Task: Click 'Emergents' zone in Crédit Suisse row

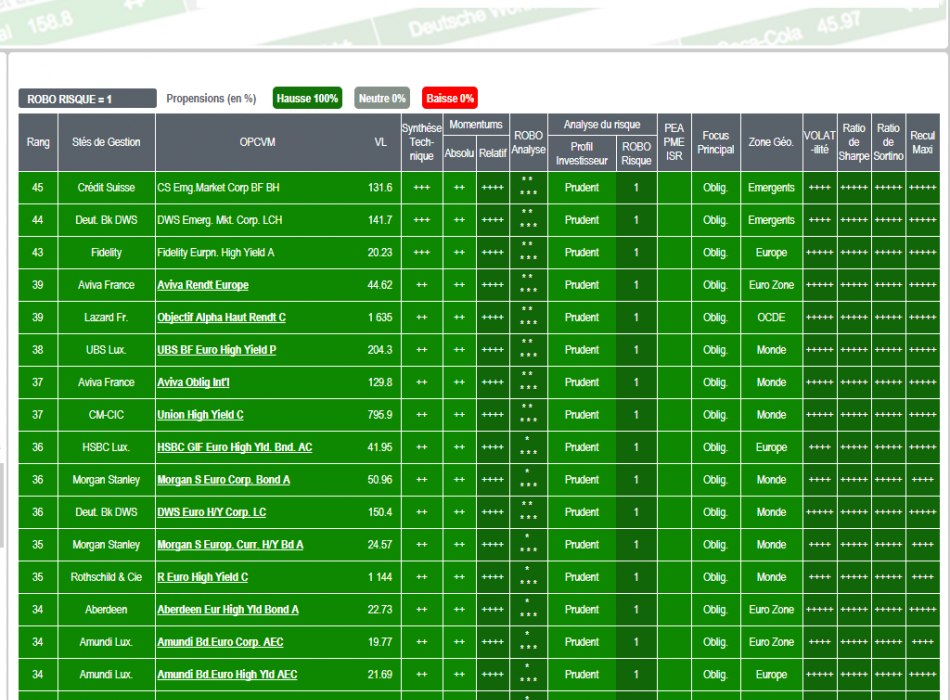Action: [771, 188]
